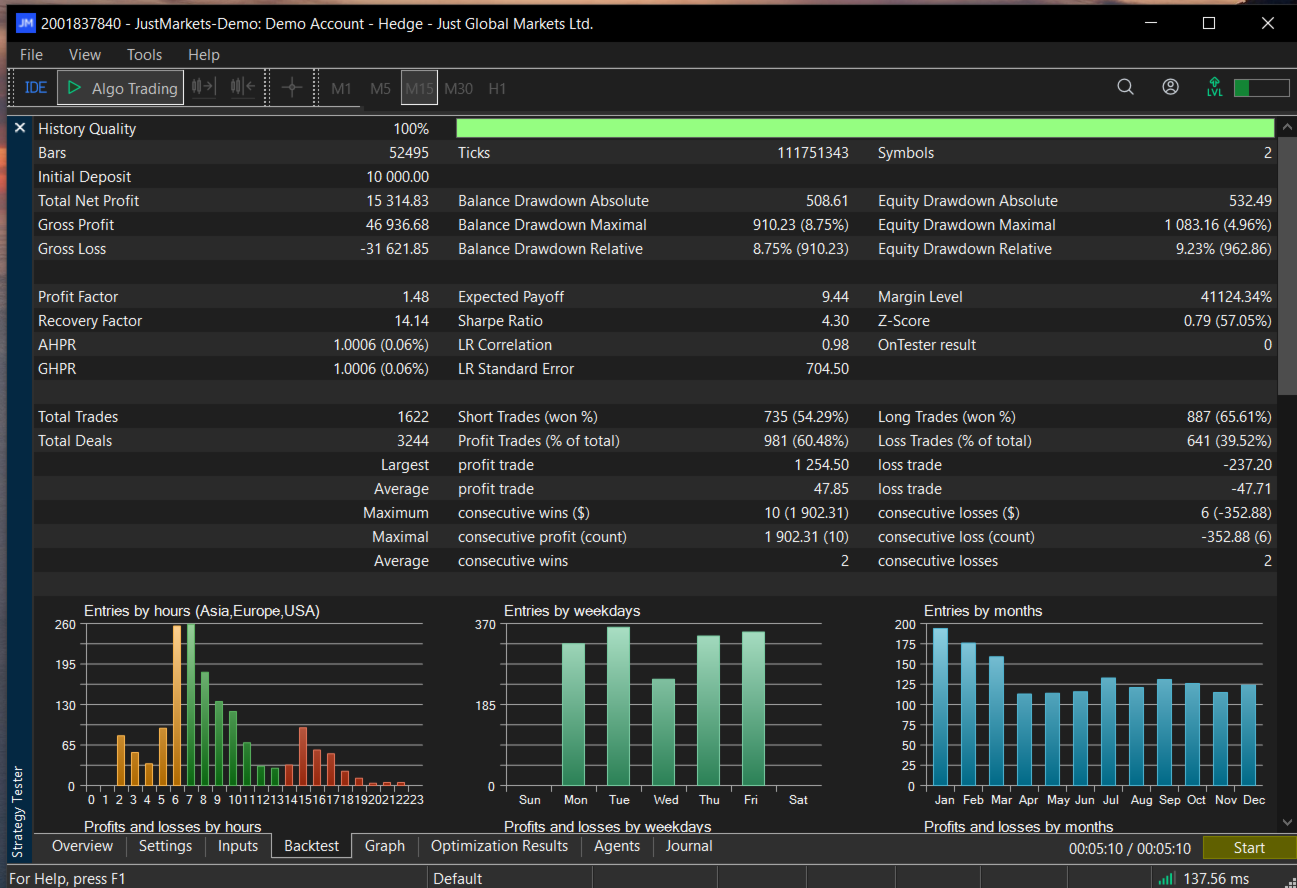This screenshot has width=1297, height=888.
Task: Open the Optimization Results tab
Action: click(499, 846)
